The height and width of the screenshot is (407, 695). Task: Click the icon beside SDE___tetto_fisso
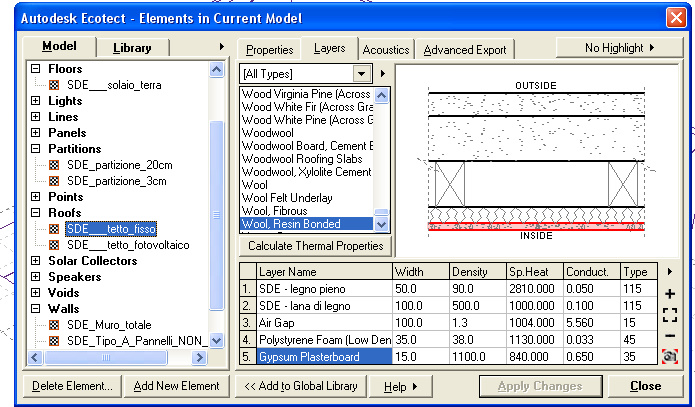click(54, 229)
